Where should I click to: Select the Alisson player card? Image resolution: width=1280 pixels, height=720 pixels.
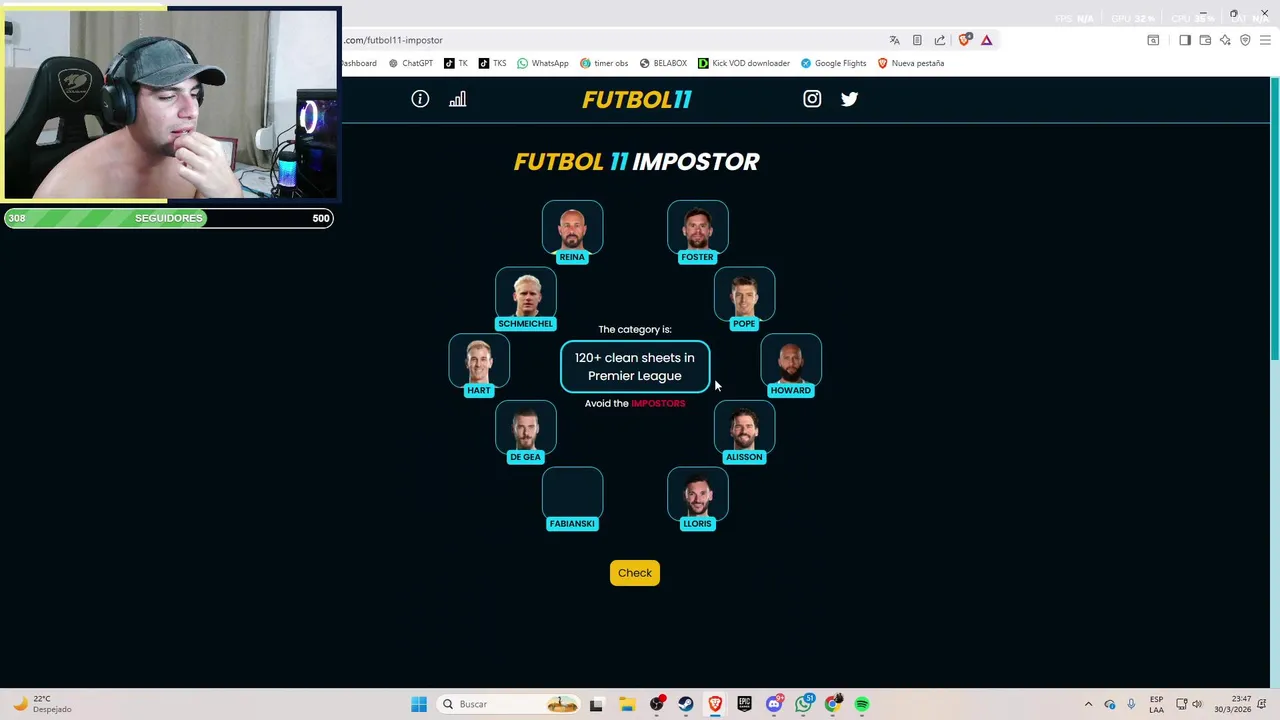coord(744,432)
